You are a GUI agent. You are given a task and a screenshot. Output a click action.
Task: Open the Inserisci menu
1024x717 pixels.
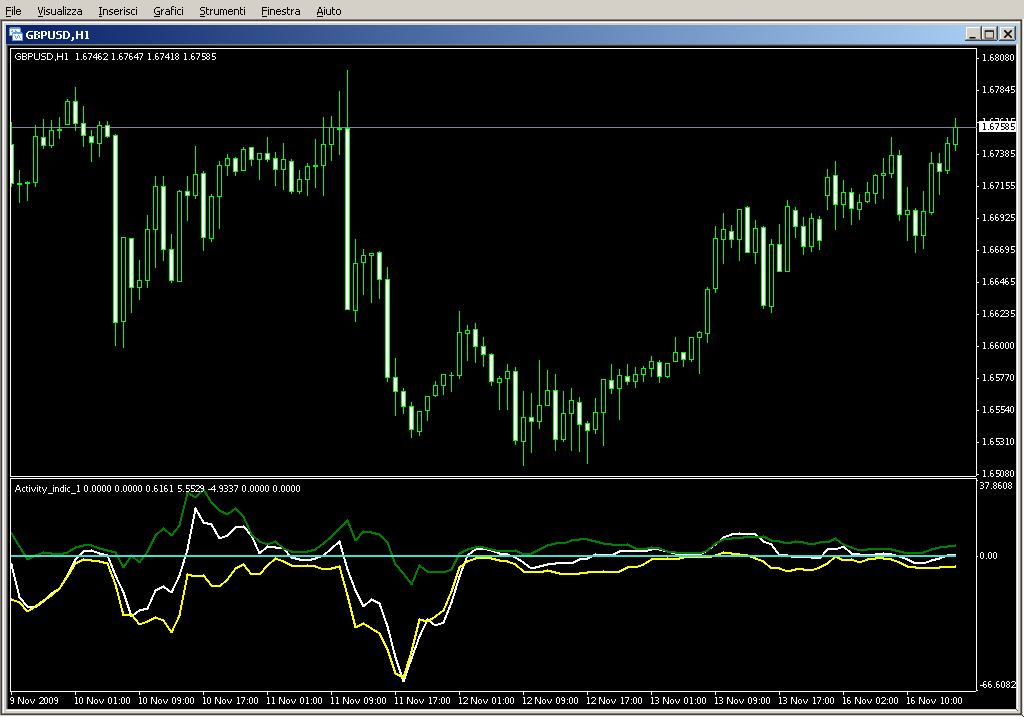click(x=118, y=11)
